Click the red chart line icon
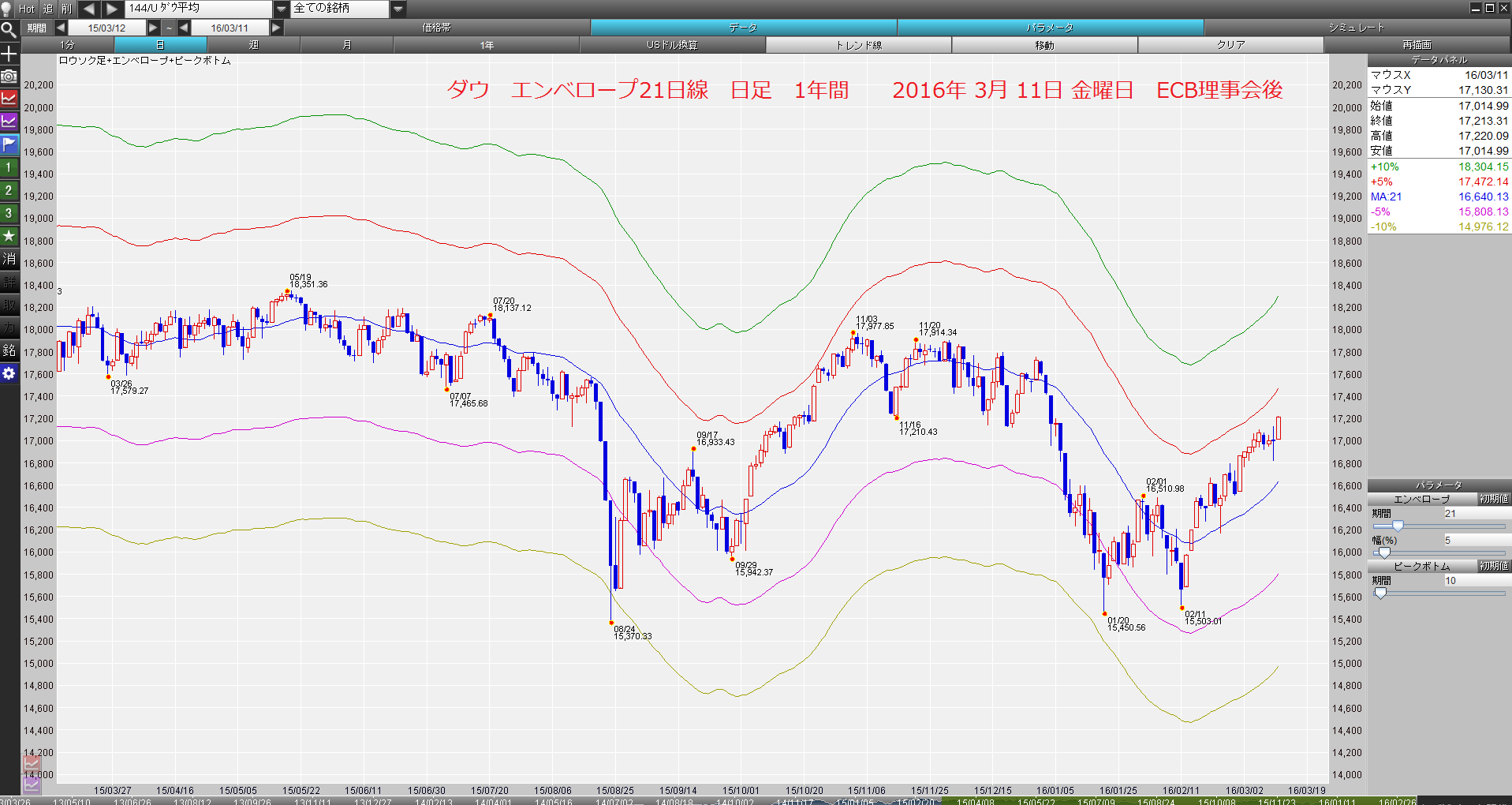The image size is (1512, 805). [9, 99]
